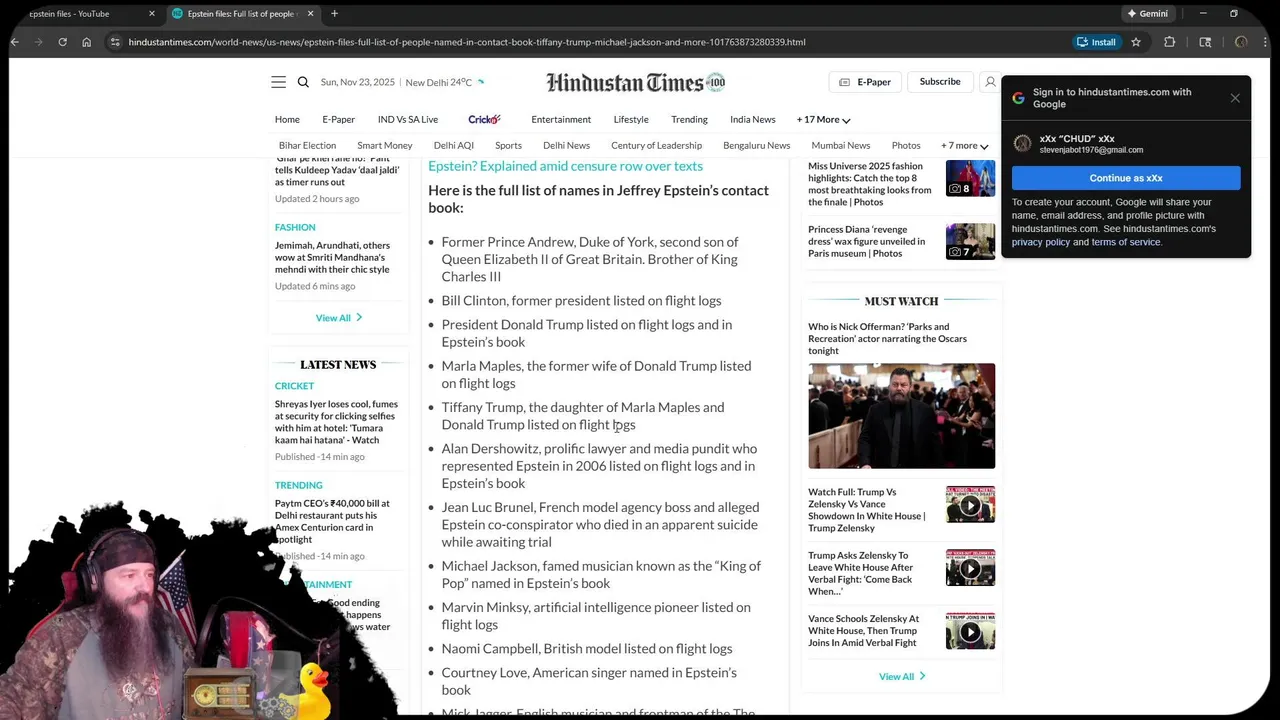Click Continue as xXx button
The image size is (1280, 720).
(x=1126, y=178)
